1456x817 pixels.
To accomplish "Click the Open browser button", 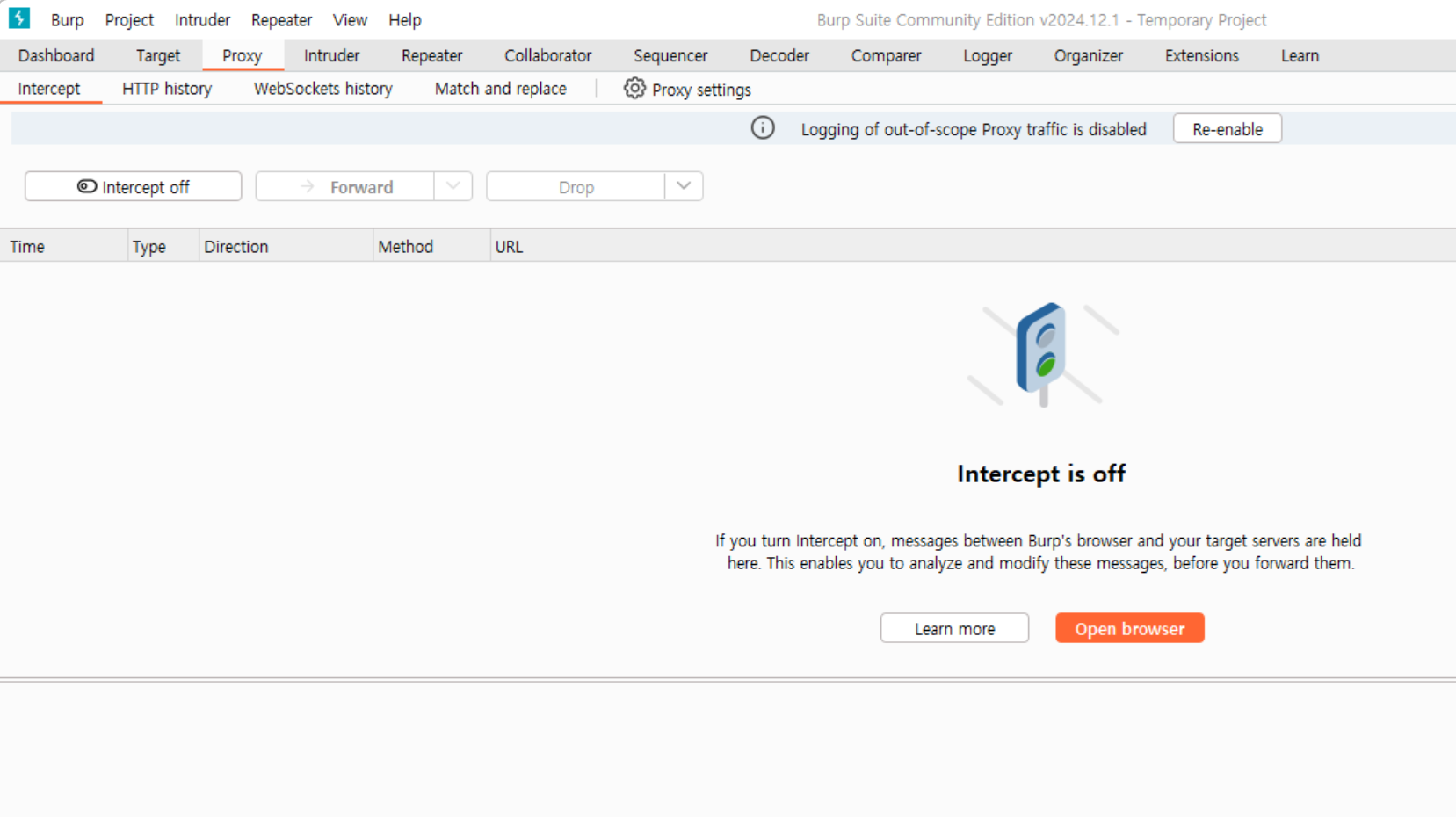I will coord(1130,628).
